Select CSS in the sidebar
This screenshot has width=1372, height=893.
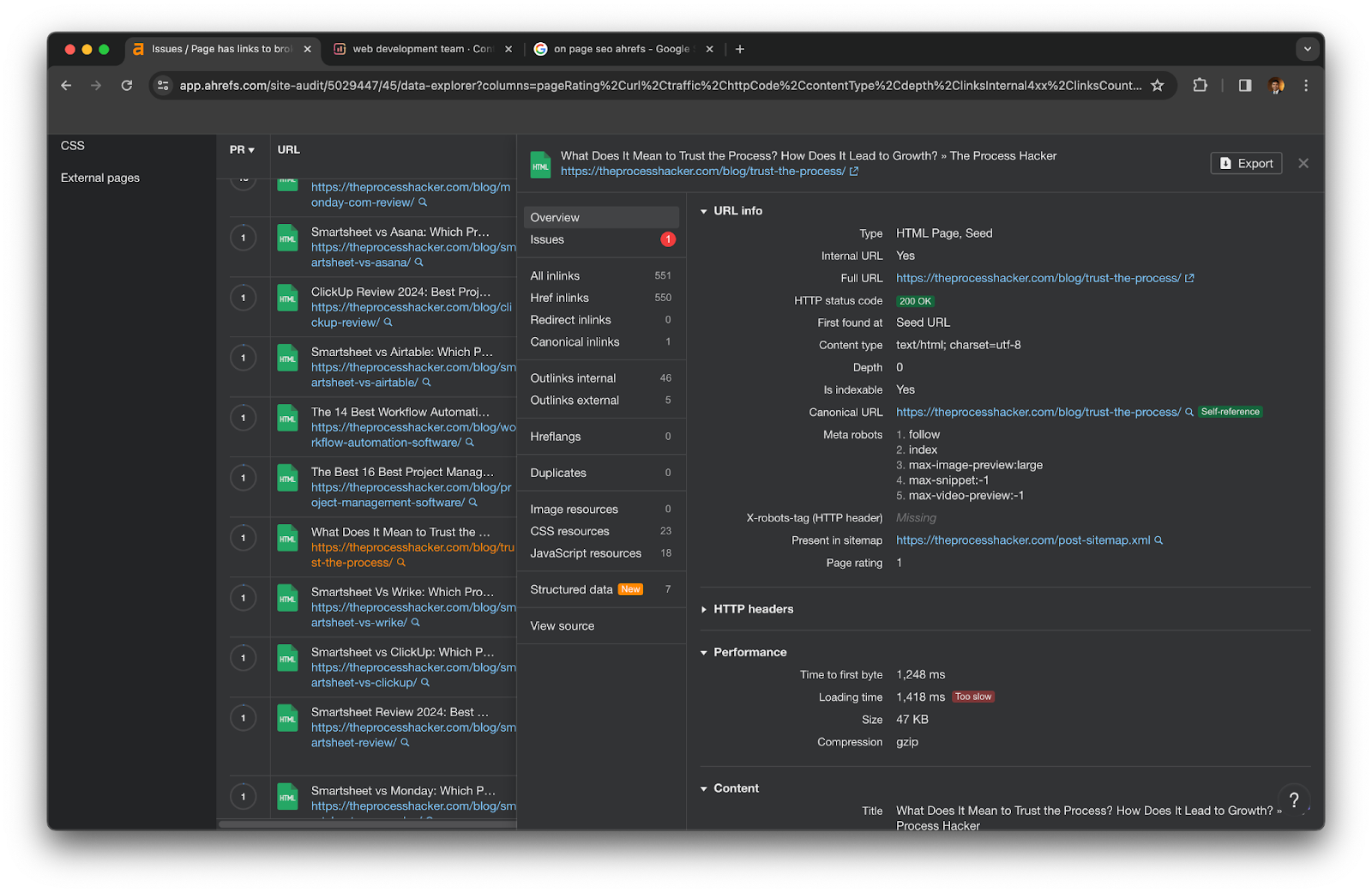pyautogui.click(x=73, y=146)
